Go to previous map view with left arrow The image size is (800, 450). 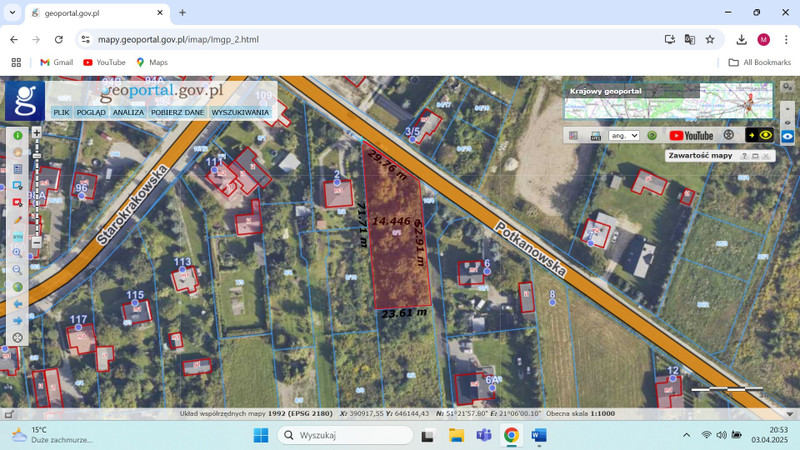point(17,304)
